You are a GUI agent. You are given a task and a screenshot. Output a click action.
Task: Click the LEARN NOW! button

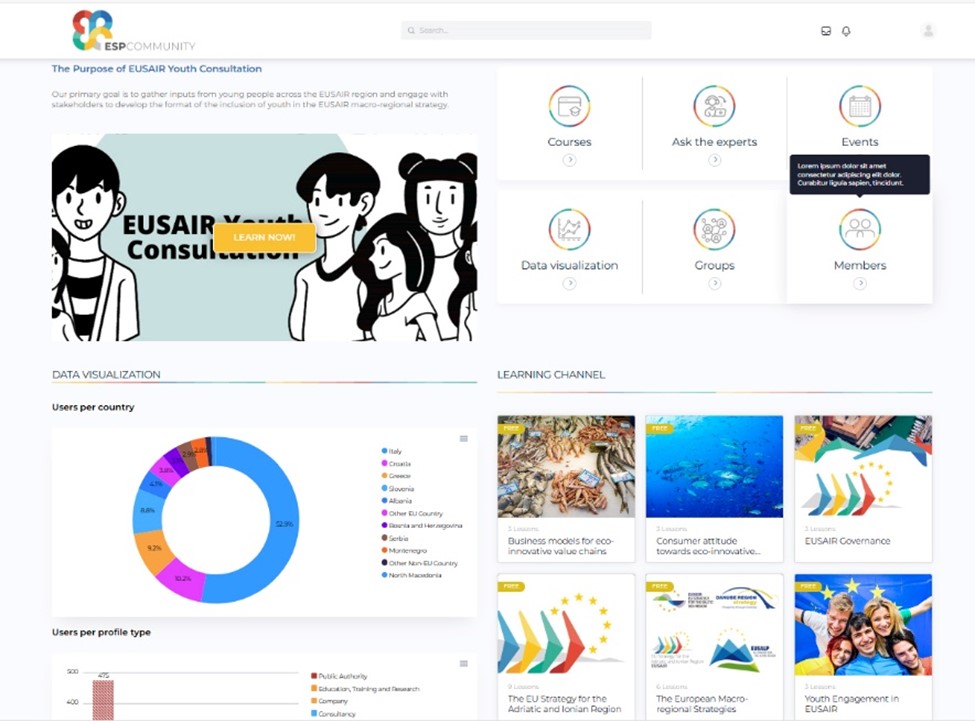[264, 237]
